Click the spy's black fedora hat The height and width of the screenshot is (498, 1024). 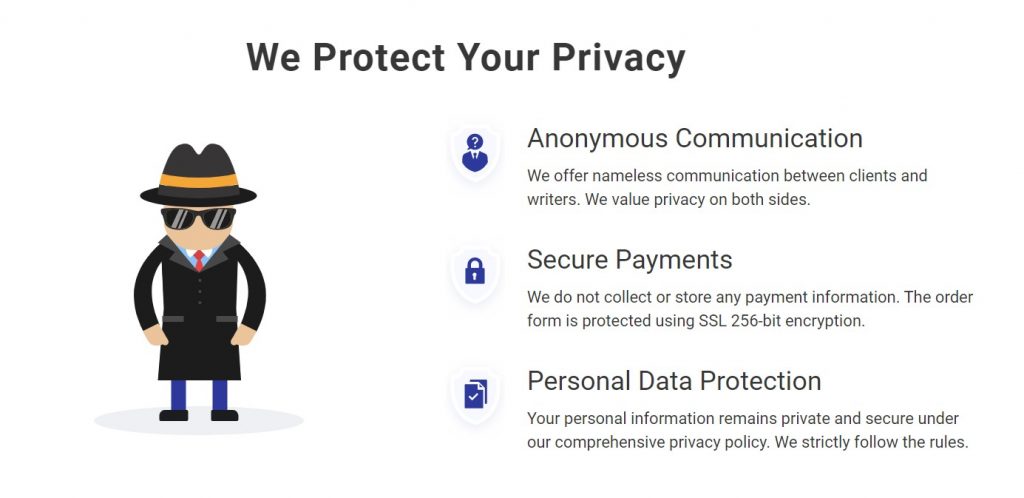tap(199, 175)
